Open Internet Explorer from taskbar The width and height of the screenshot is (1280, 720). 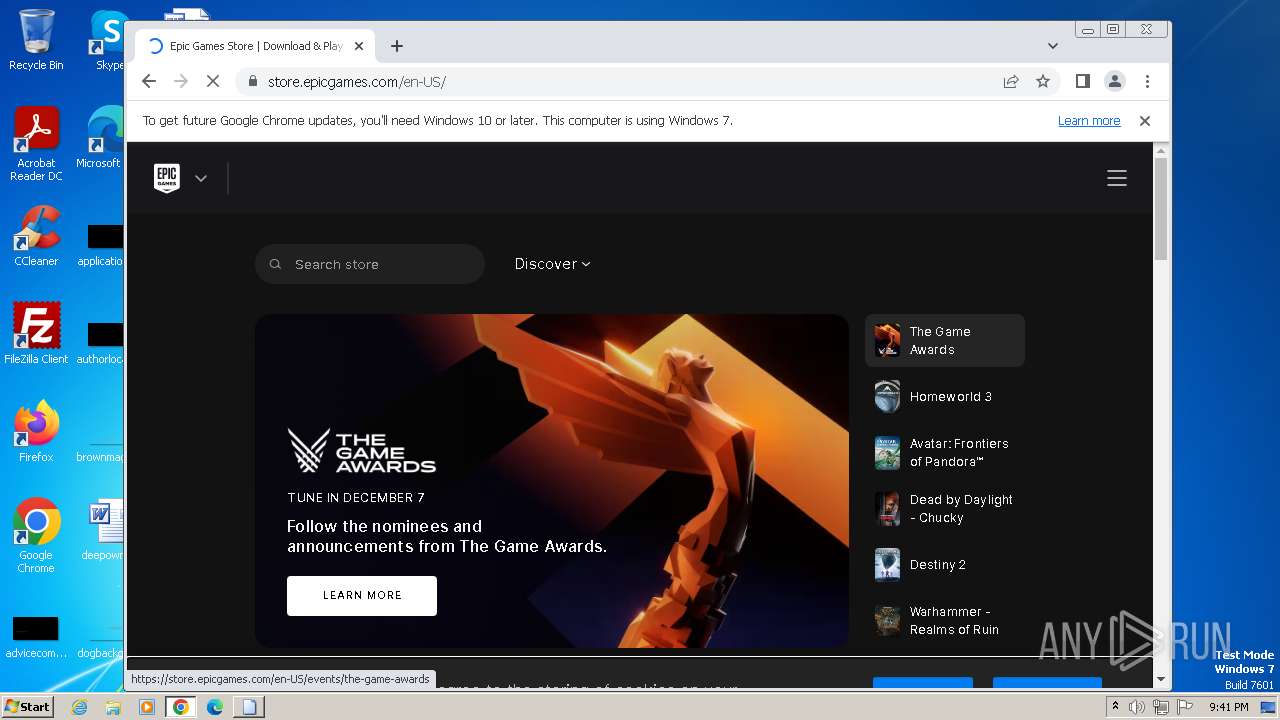pos(80,707)
